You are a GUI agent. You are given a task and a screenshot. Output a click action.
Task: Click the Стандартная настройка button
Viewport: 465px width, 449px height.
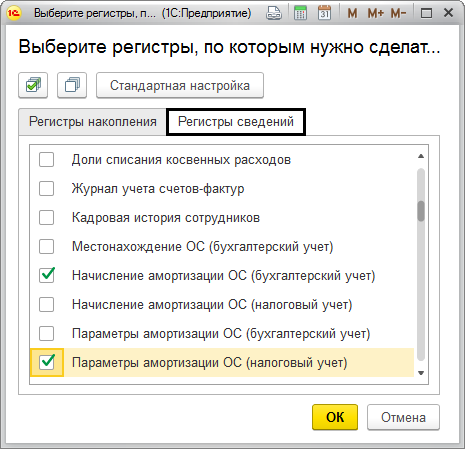click(180, 85)
